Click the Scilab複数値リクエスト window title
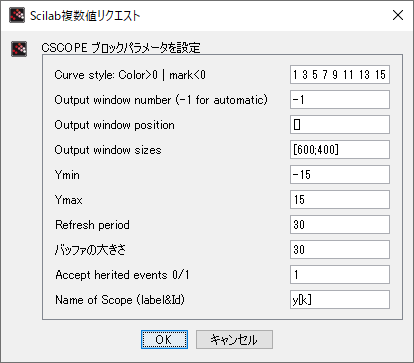This screenshot has height=363, width=414. [85, 16]
